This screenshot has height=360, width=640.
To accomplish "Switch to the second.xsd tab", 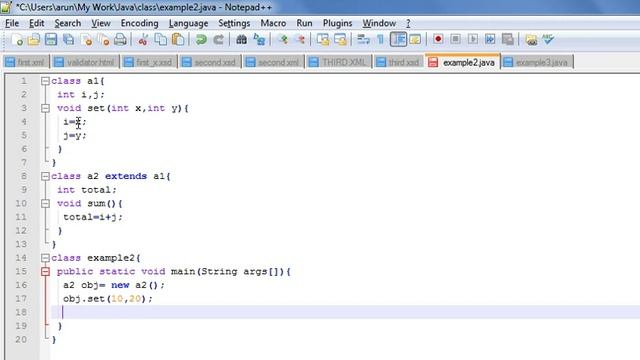I will click(210, 62).
